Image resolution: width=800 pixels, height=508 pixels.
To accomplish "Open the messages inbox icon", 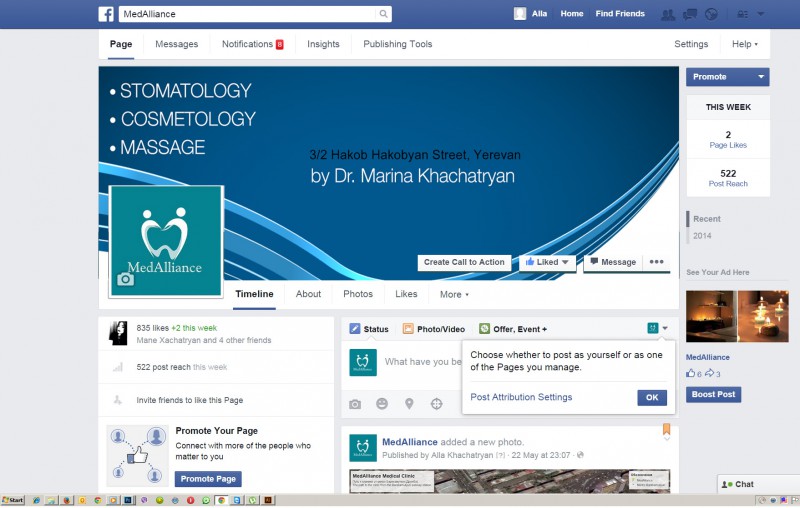I will [690, 14].
